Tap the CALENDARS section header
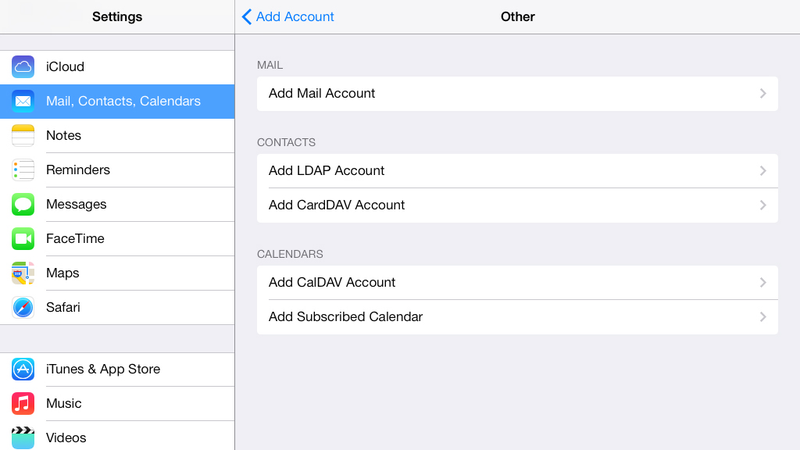The image size is (800, 450). (290, 254)
